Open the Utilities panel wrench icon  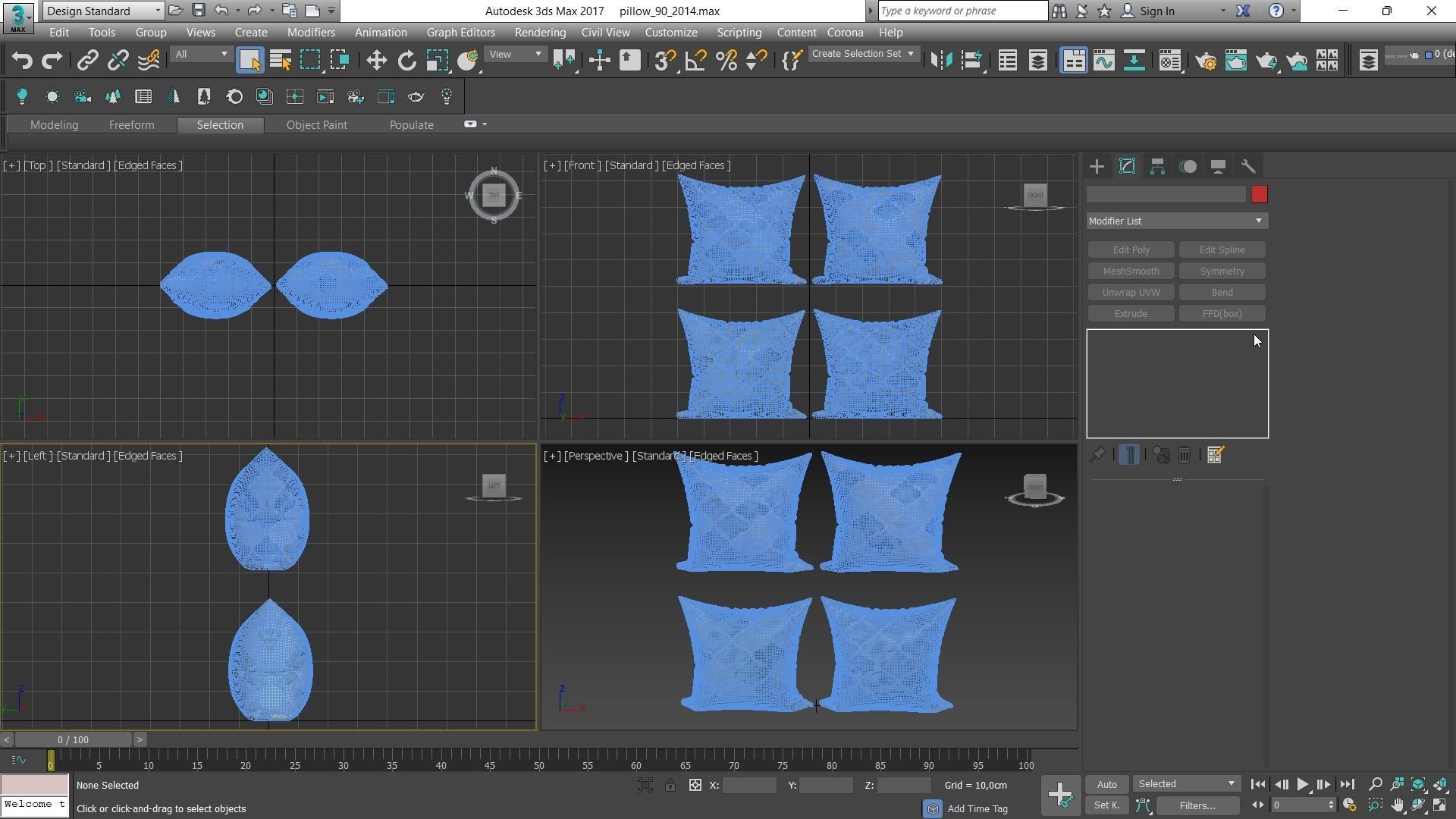coord(1248,166)
